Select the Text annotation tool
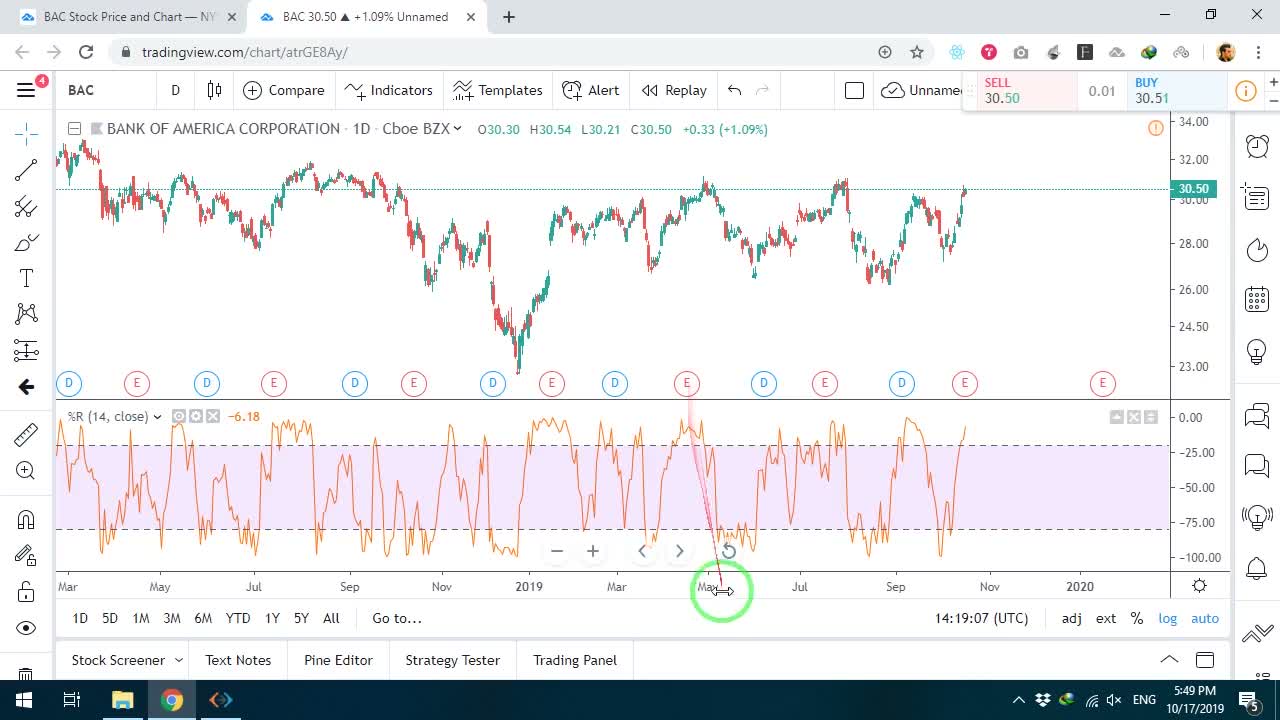 26,278
